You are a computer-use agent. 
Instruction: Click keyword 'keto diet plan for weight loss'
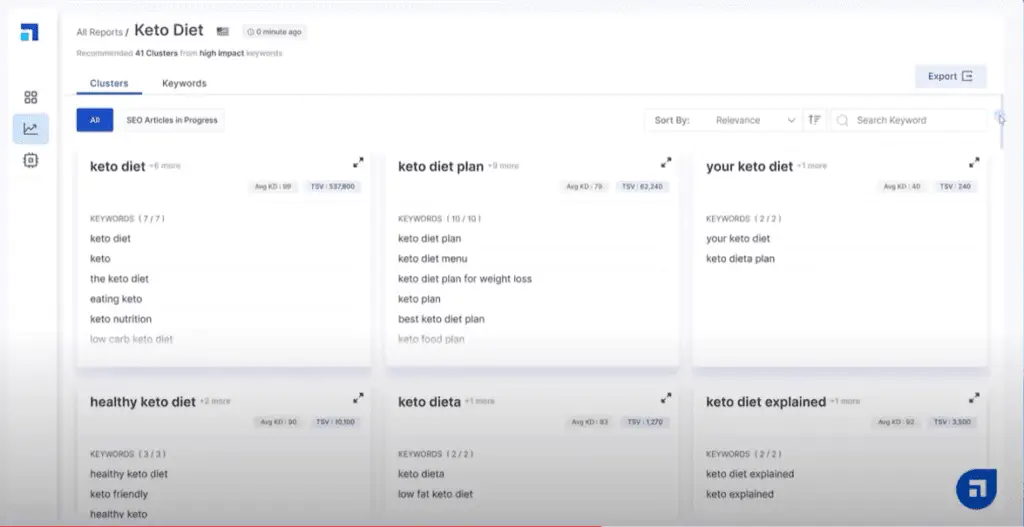click(x=465, y=279)
